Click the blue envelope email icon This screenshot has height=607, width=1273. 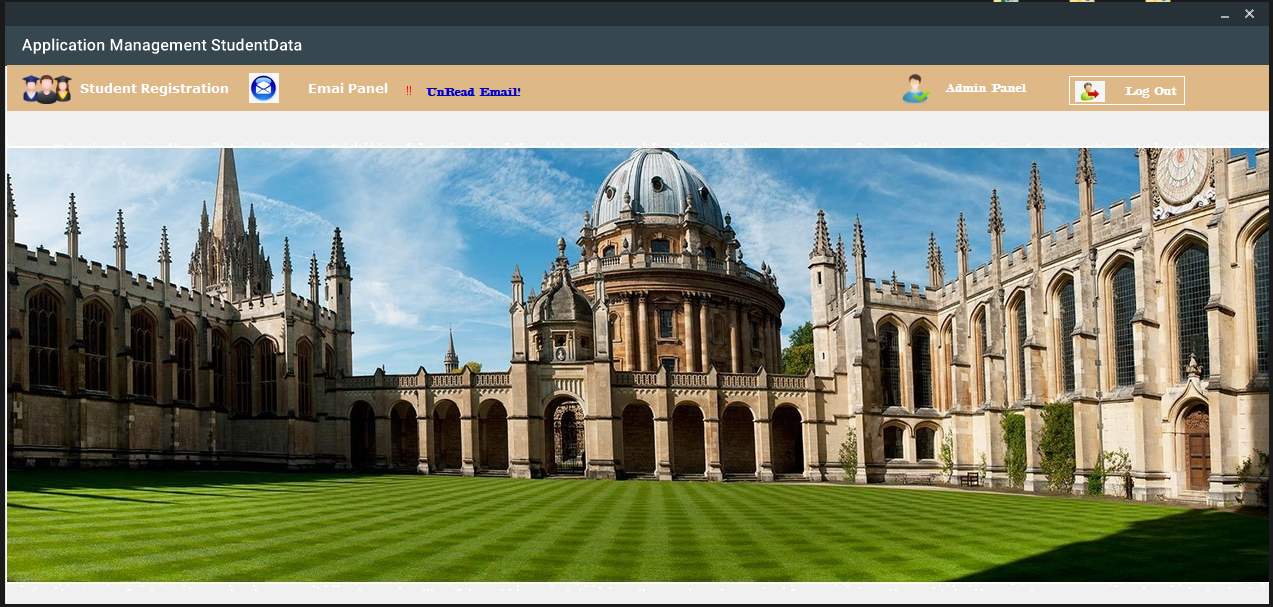pyautogui.click(x=264, y=88)
